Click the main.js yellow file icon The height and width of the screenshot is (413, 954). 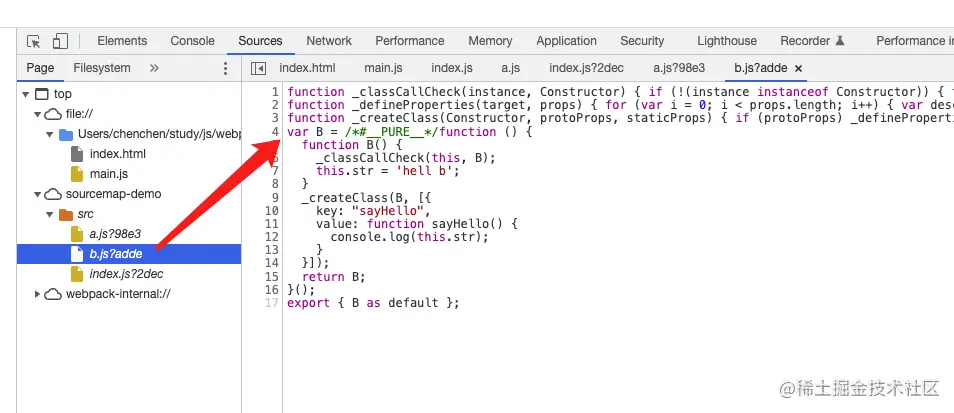tap(77, 174)
